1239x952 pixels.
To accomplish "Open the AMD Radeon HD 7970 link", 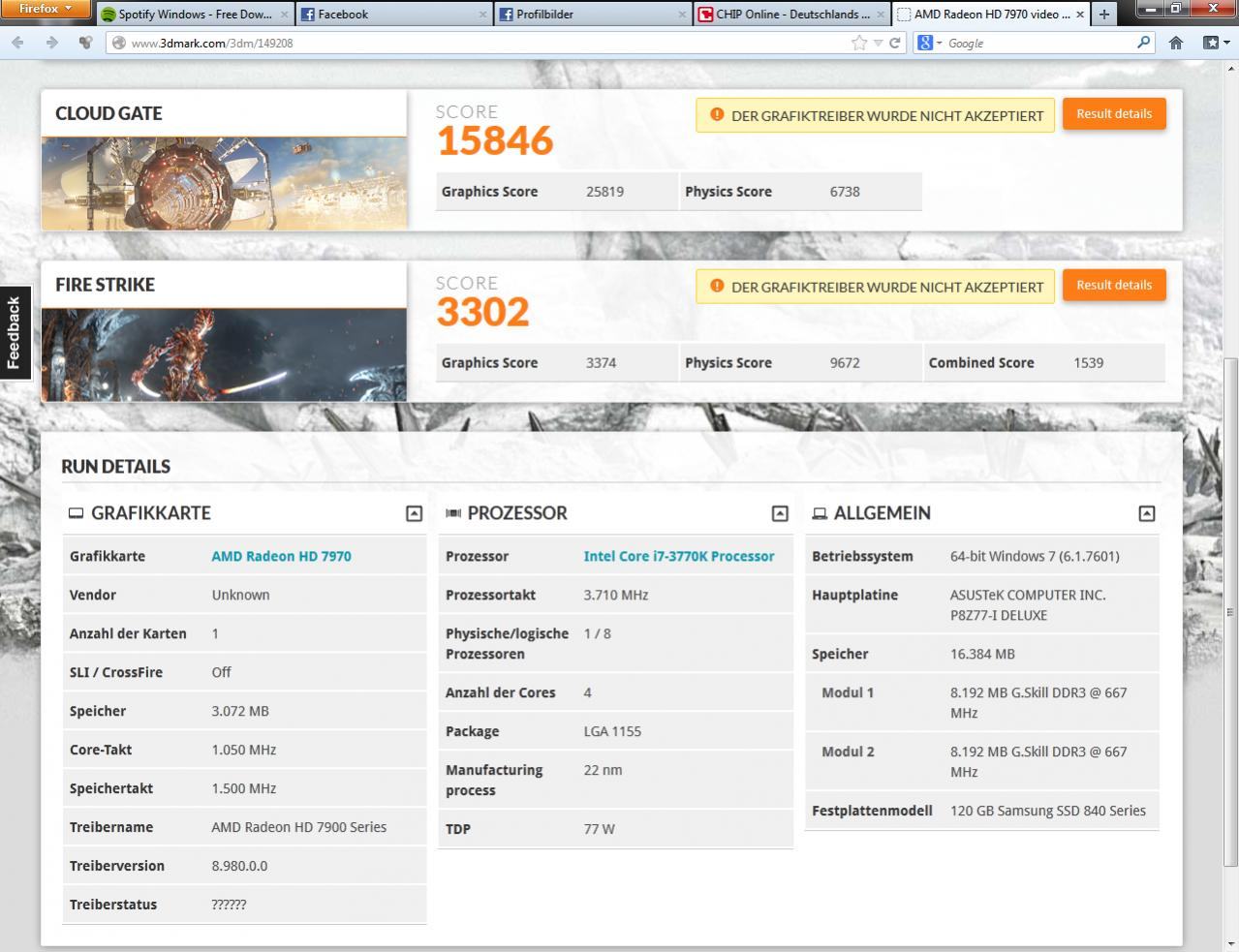I will tap(281, 556).
